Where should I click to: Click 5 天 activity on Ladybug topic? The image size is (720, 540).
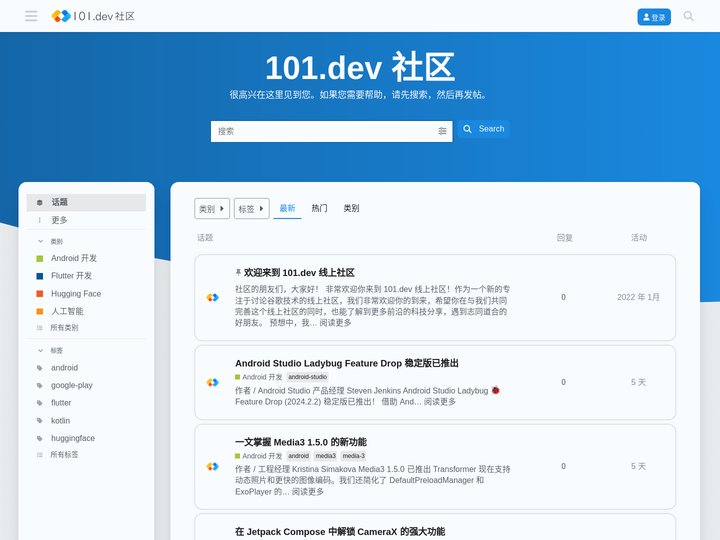pyautogui.click(x=638, y=382)
